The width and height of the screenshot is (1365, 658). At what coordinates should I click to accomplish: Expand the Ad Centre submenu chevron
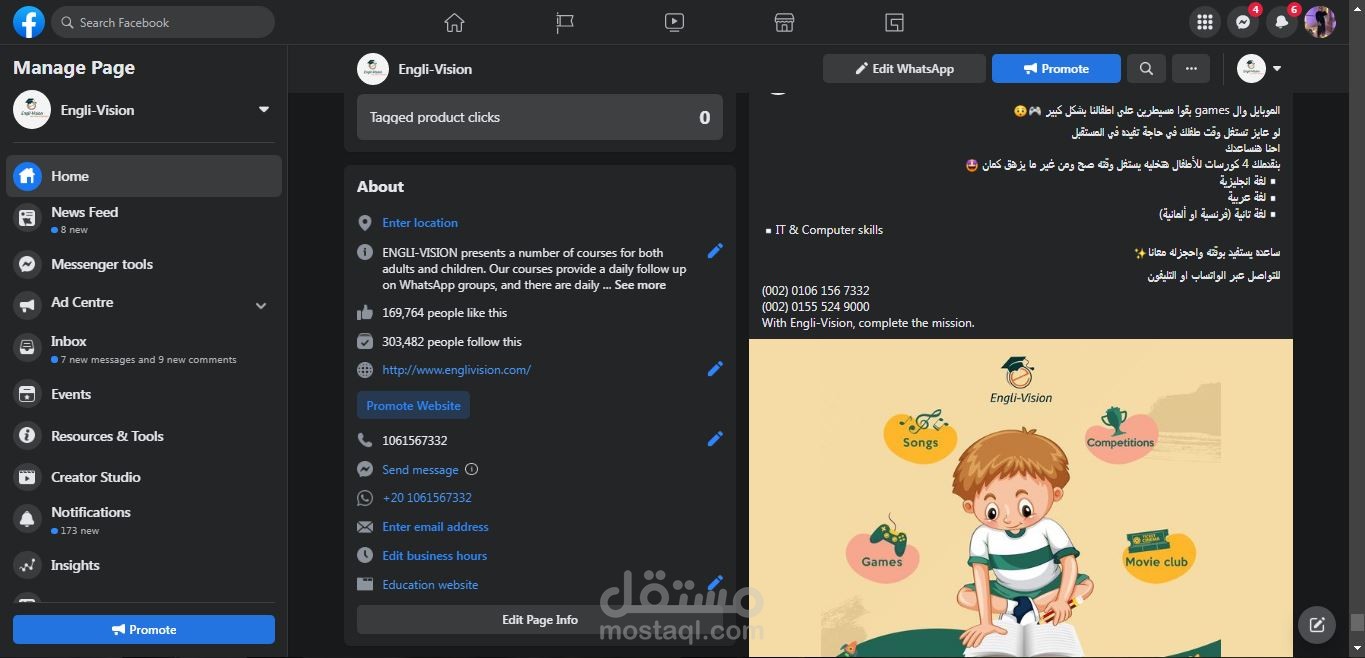(x=261, y=306)
